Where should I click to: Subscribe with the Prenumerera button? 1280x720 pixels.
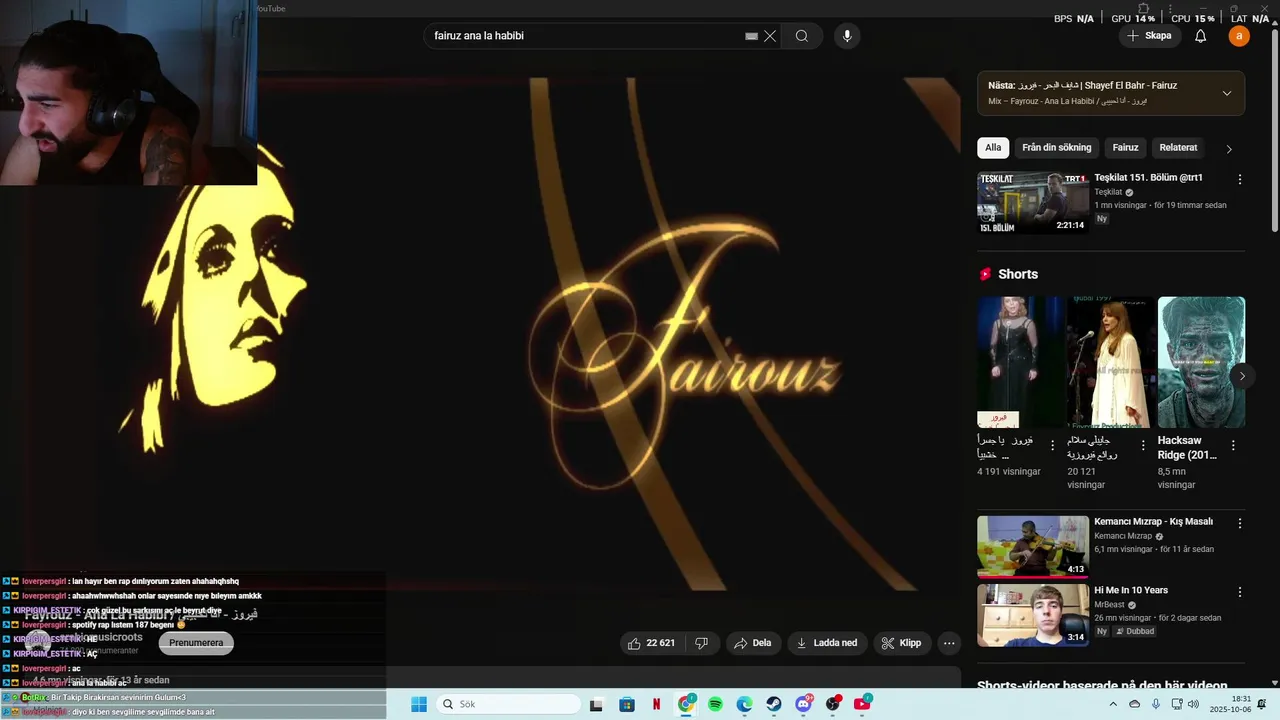point(196,643)
